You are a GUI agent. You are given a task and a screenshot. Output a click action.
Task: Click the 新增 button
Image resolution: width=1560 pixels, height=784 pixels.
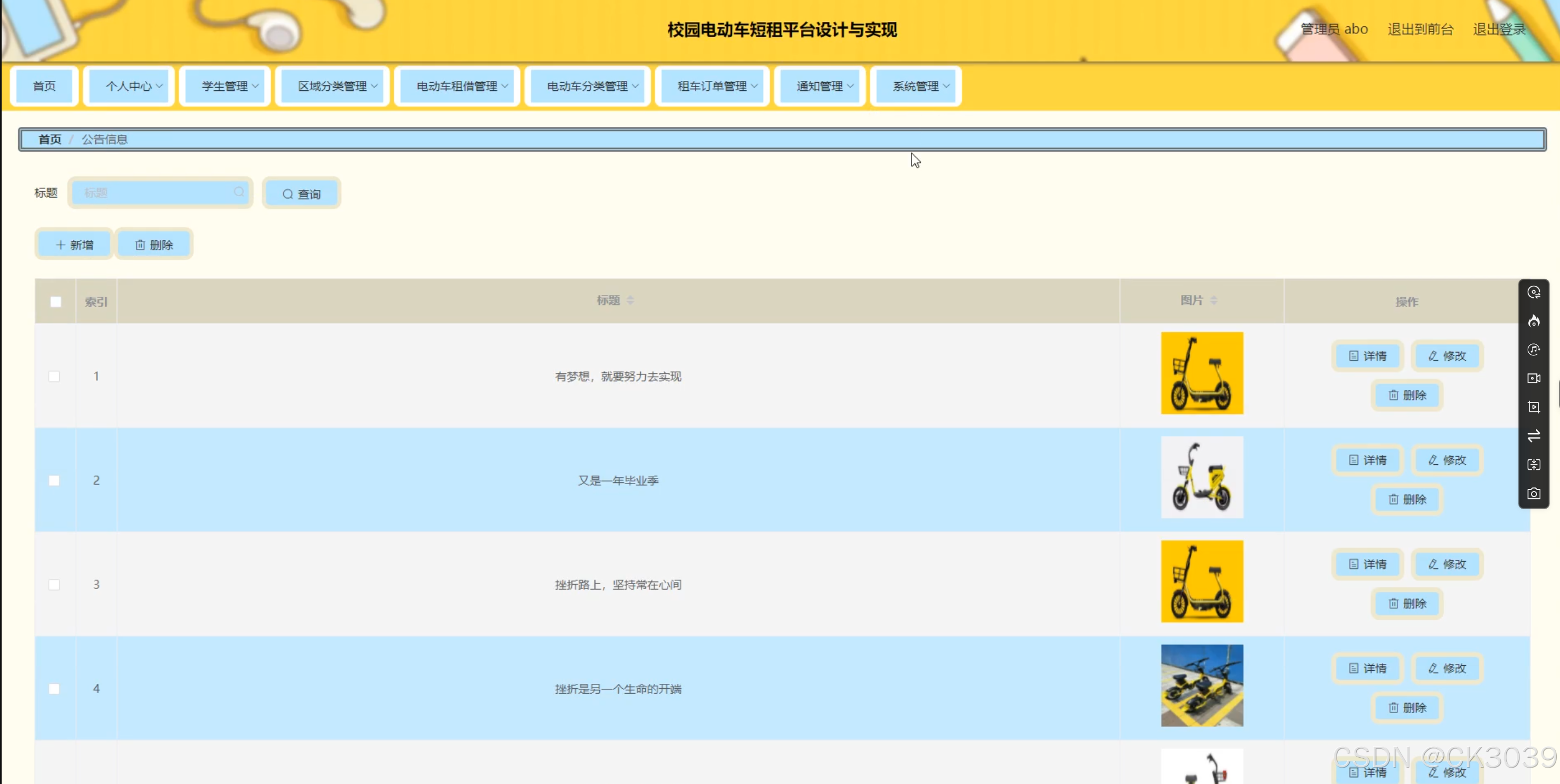[74, 245]
